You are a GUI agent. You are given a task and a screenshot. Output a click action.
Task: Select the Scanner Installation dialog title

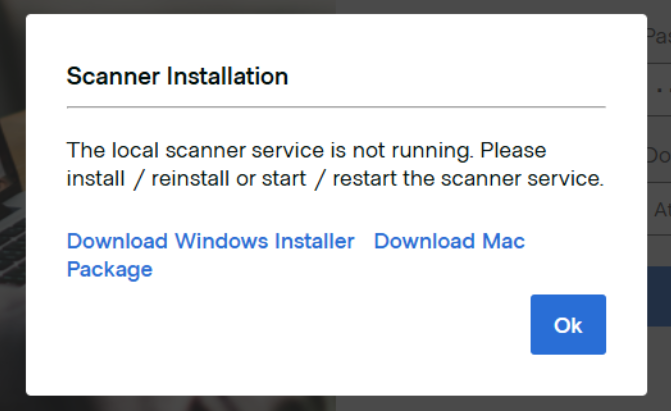pos(177,75)
